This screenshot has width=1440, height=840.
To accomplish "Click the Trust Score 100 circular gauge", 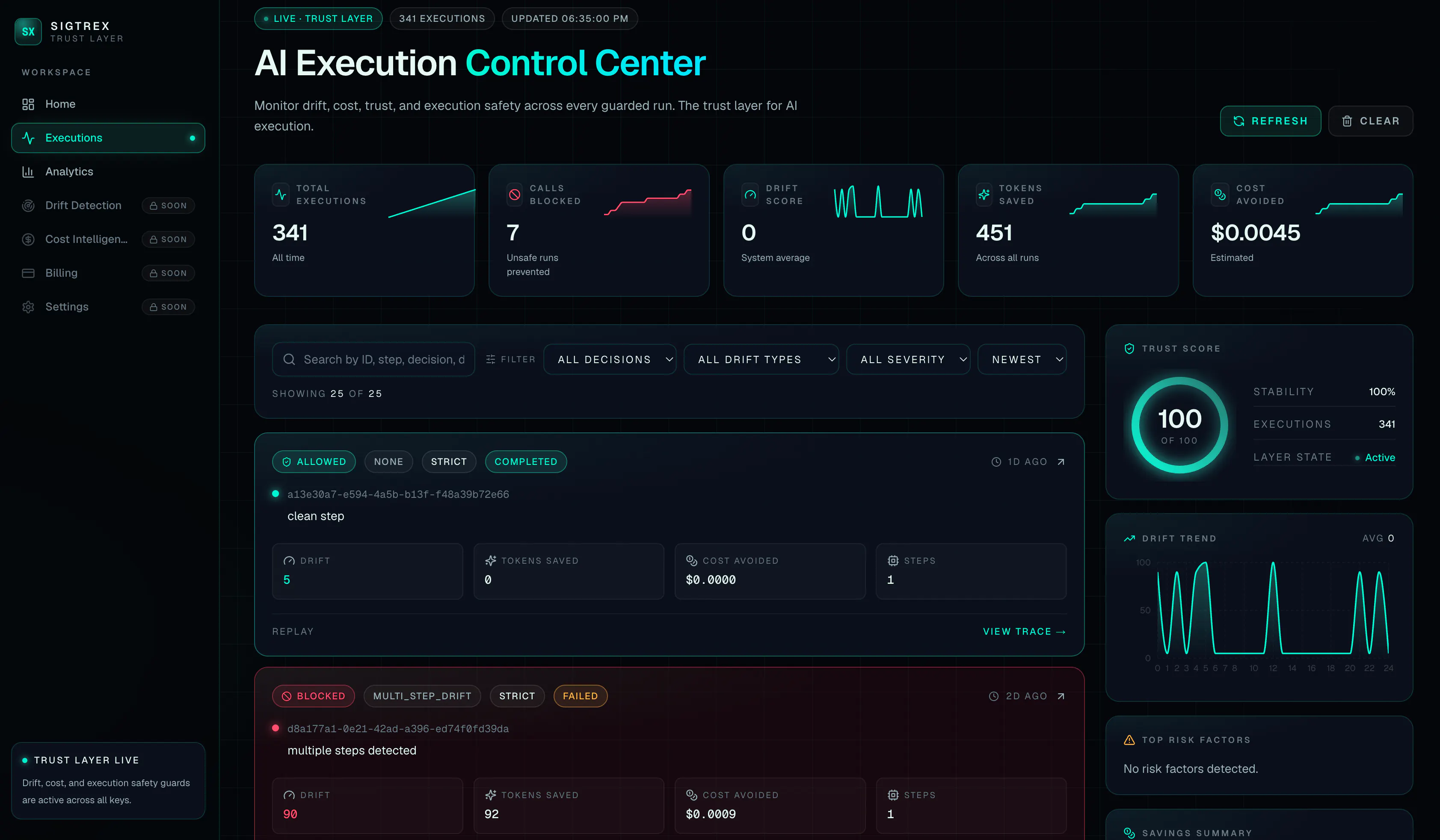I will click(1179, 425).
